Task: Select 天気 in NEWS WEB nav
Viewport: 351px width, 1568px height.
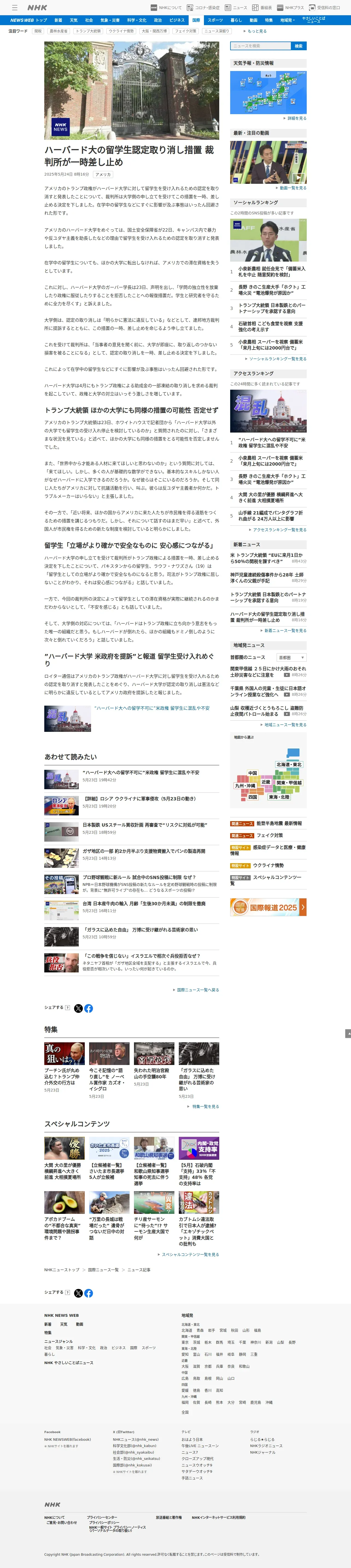Action: point(73,20)
